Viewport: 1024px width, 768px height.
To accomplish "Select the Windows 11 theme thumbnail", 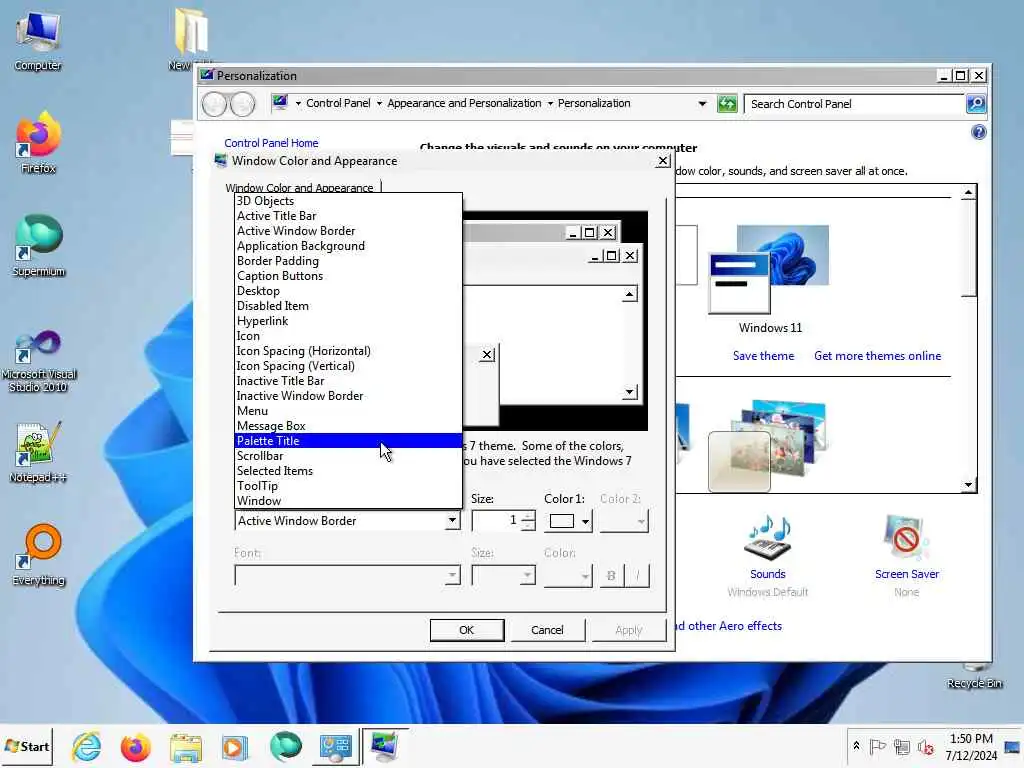I will point(769,270).
